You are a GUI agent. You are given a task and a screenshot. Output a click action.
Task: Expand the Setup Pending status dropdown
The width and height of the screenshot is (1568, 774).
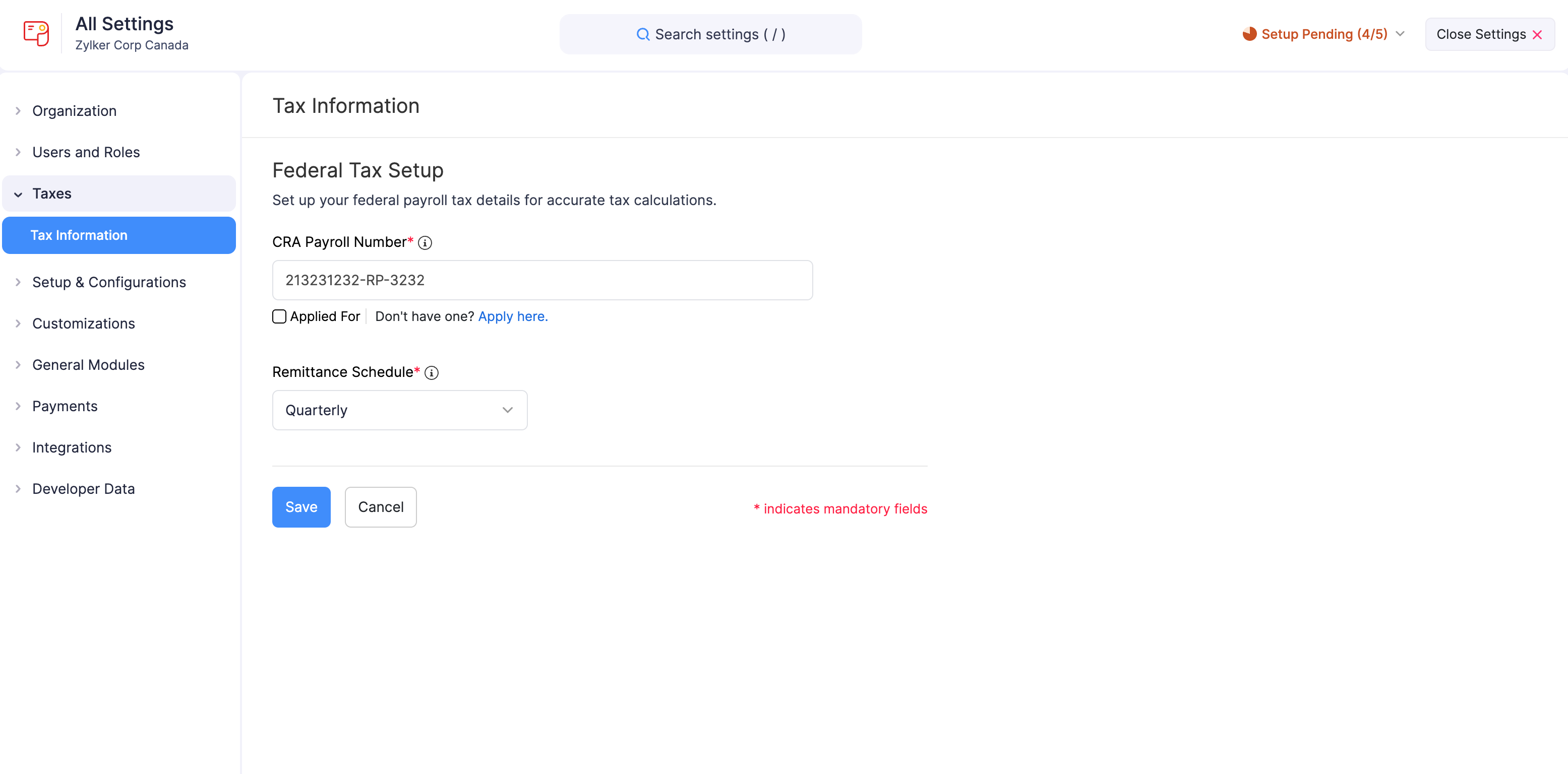1401,34
